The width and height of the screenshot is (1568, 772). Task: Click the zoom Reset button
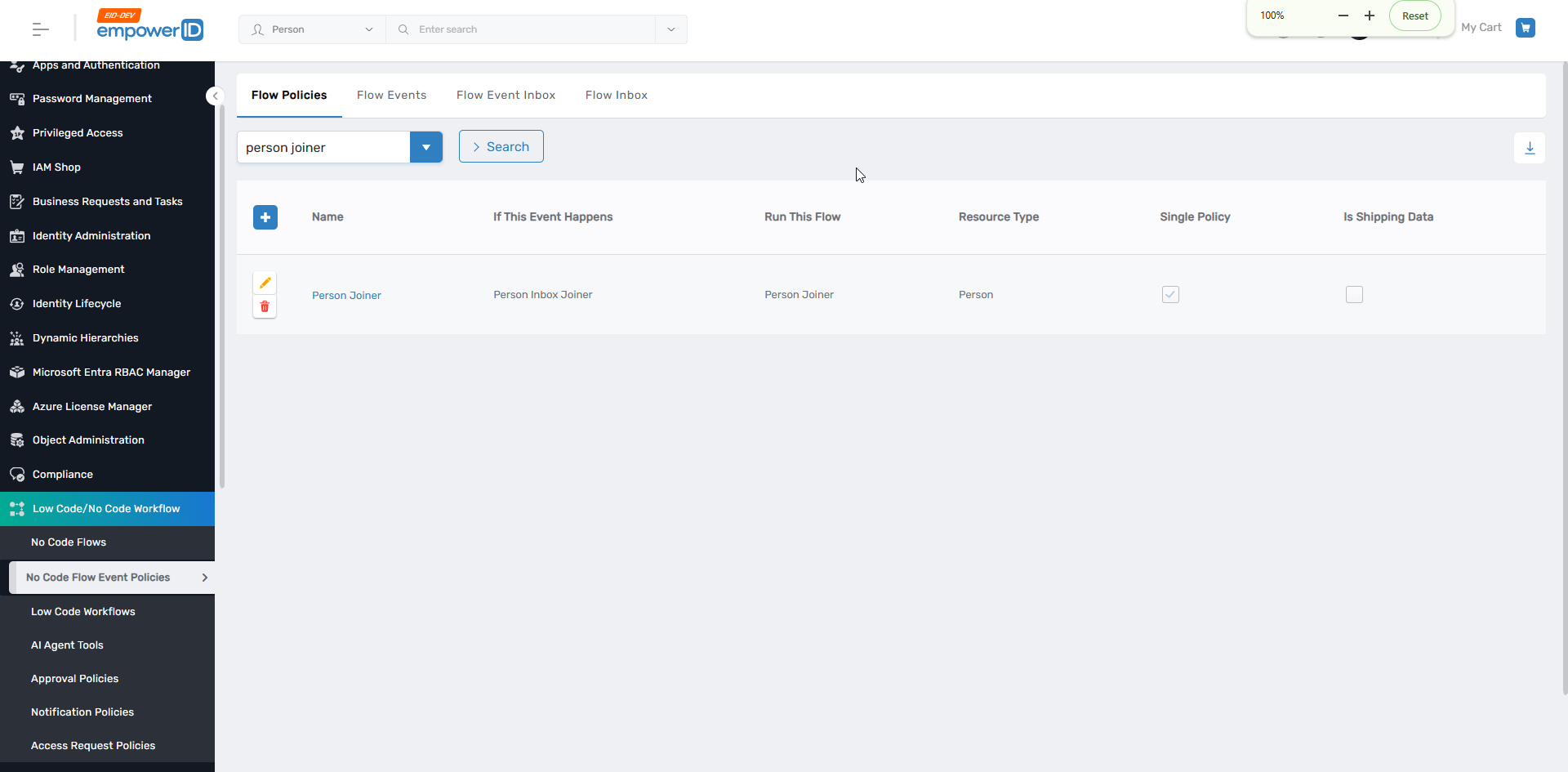[x=1415, y=16]
